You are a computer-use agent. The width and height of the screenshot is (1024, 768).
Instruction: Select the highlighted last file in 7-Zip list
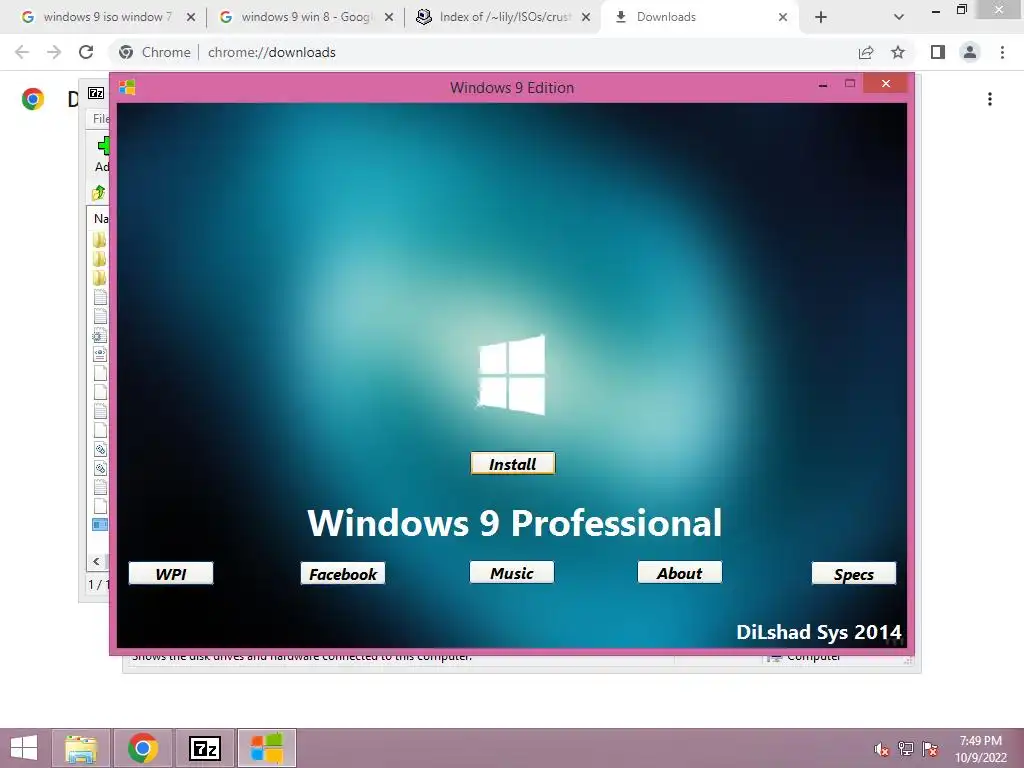[100, 524]
